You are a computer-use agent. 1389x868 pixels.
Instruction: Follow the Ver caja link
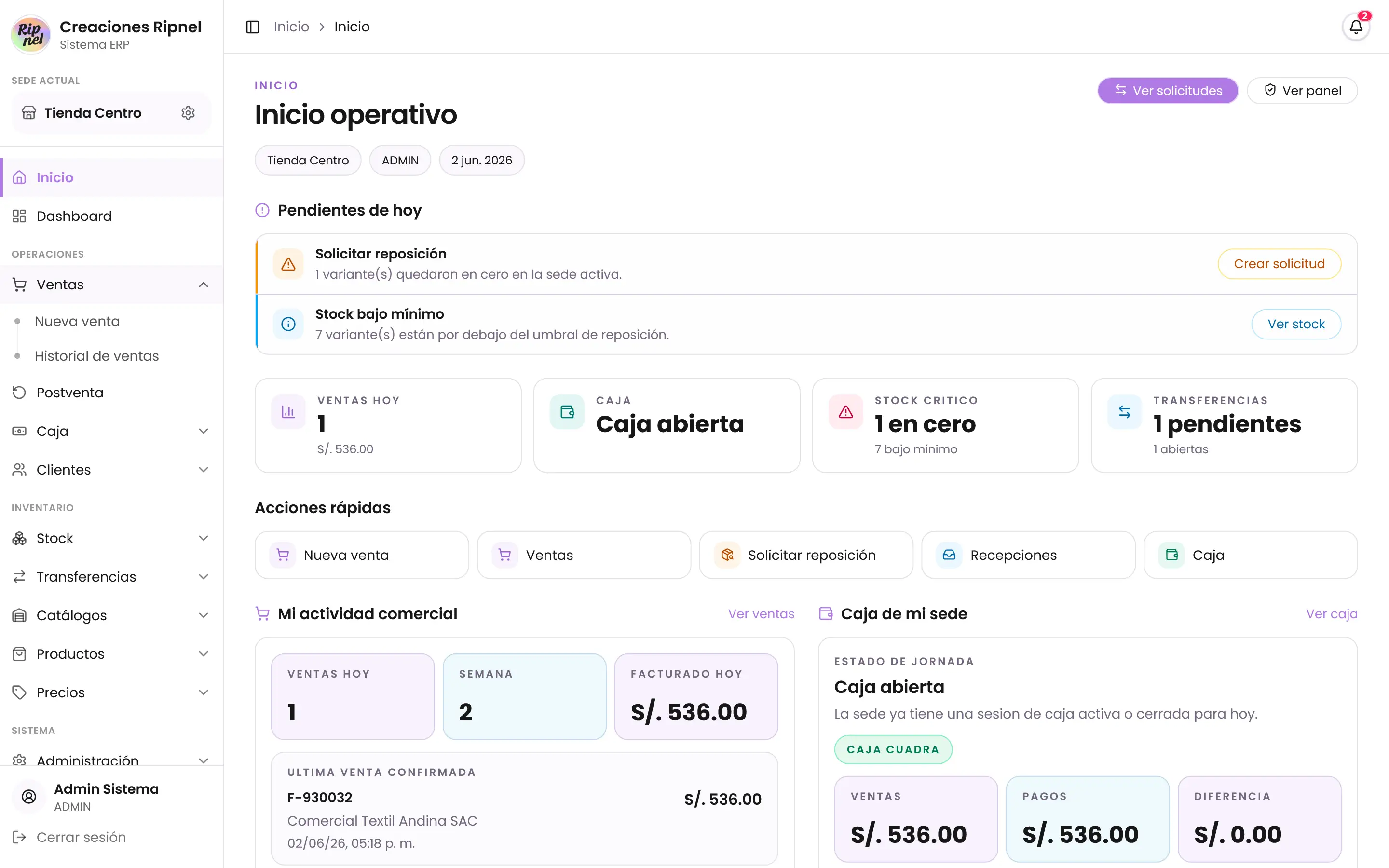(1332, 614)
